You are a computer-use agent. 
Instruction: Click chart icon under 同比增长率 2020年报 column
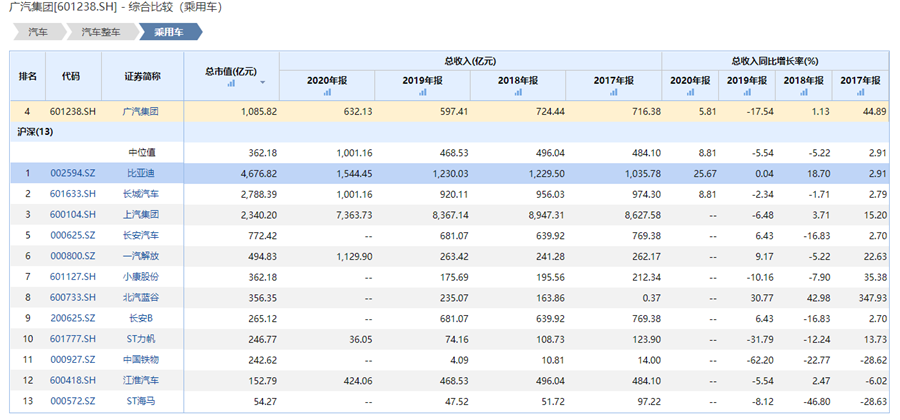pyautogui.click(x=690, y=92)
